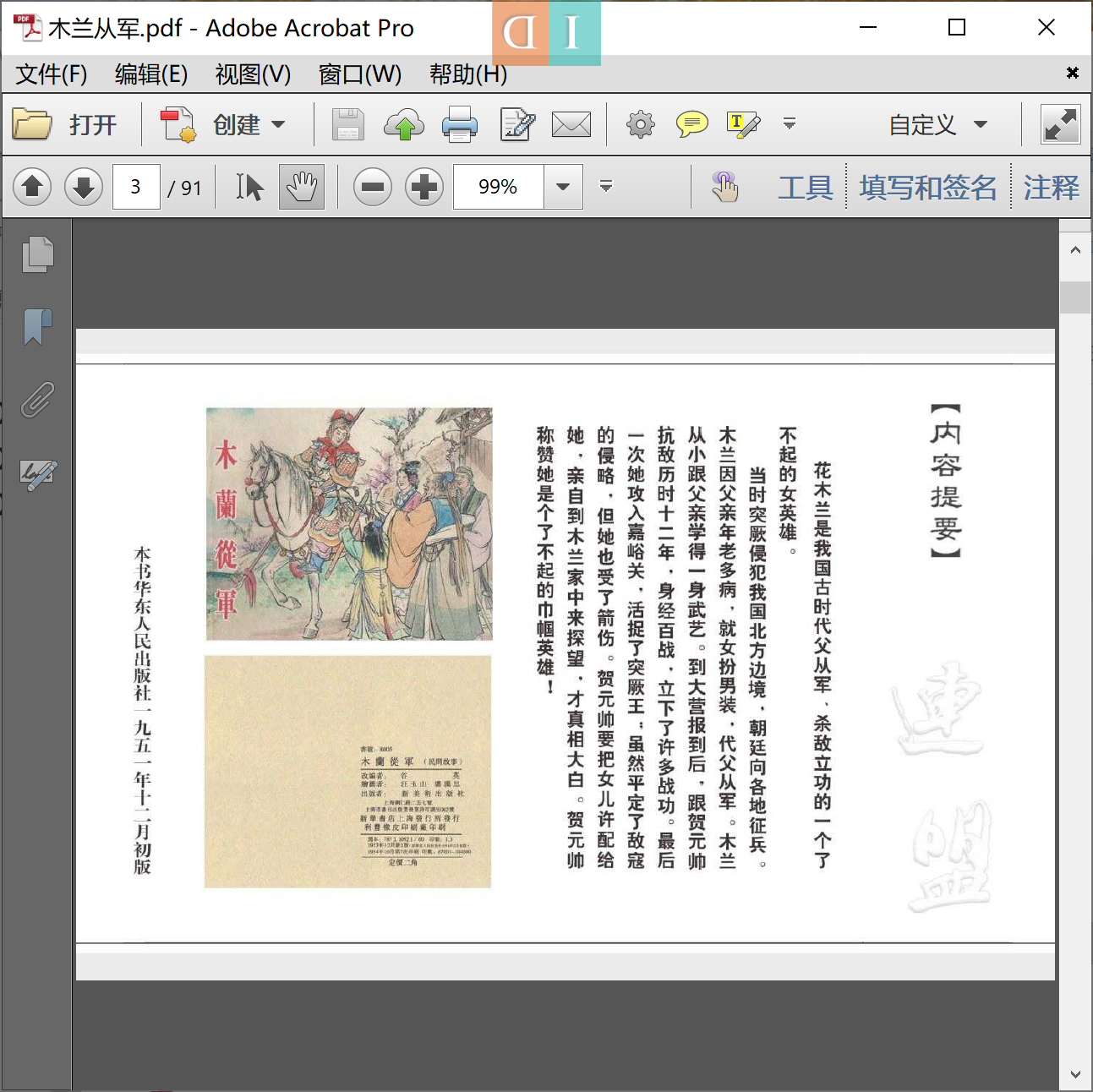Maximize the Acrobat window

pyautogui.click(x=957, y=27)
